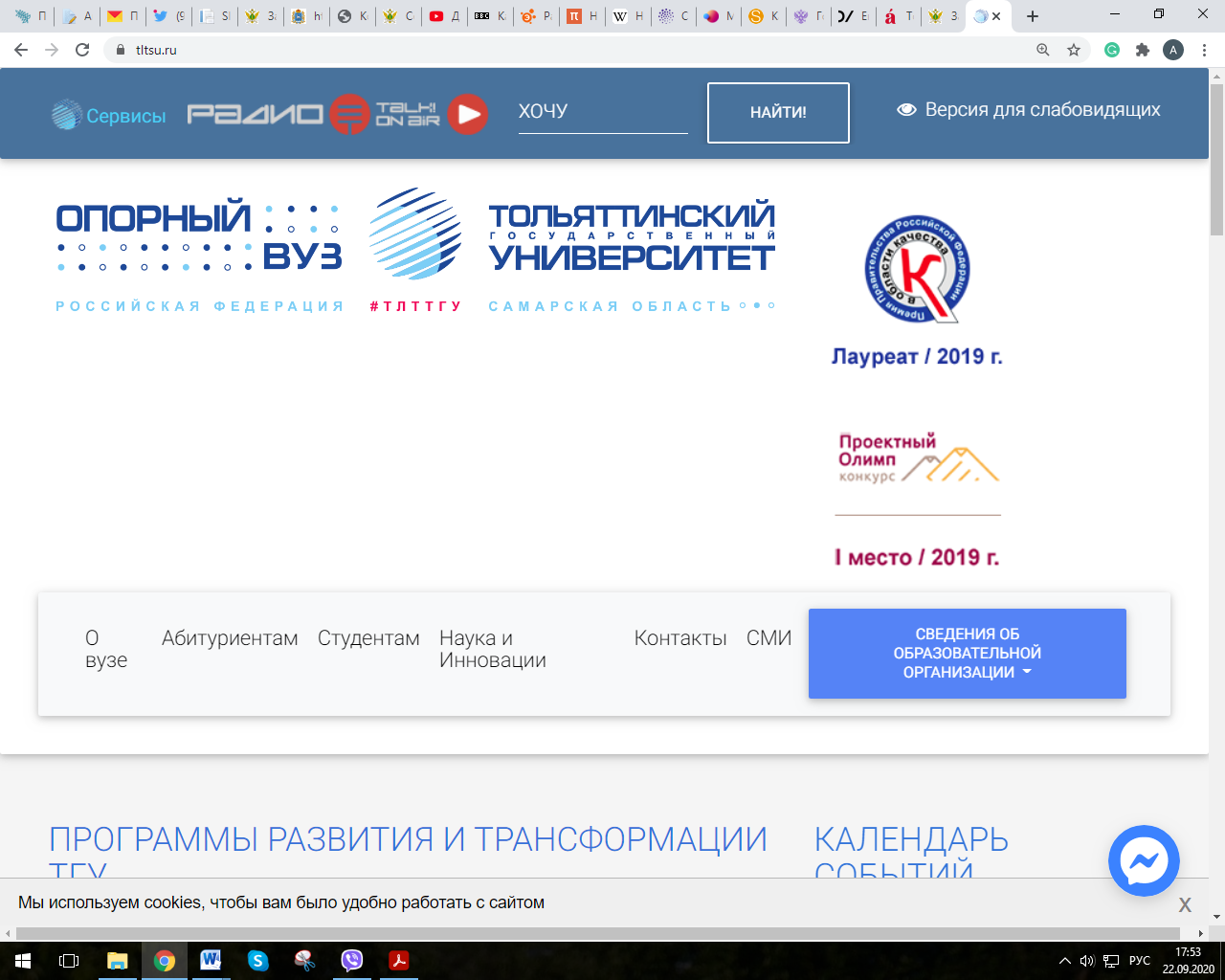Open the #ТЛТТГУ hashtag text
Screen dimensions: 1225x980
pyautogui.click(x=415, y=306)
